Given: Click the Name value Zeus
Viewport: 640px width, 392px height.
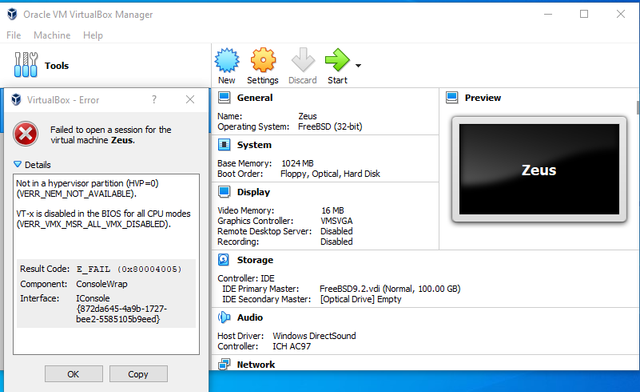Looking at the screenshot, I should [x=307, y=116].
